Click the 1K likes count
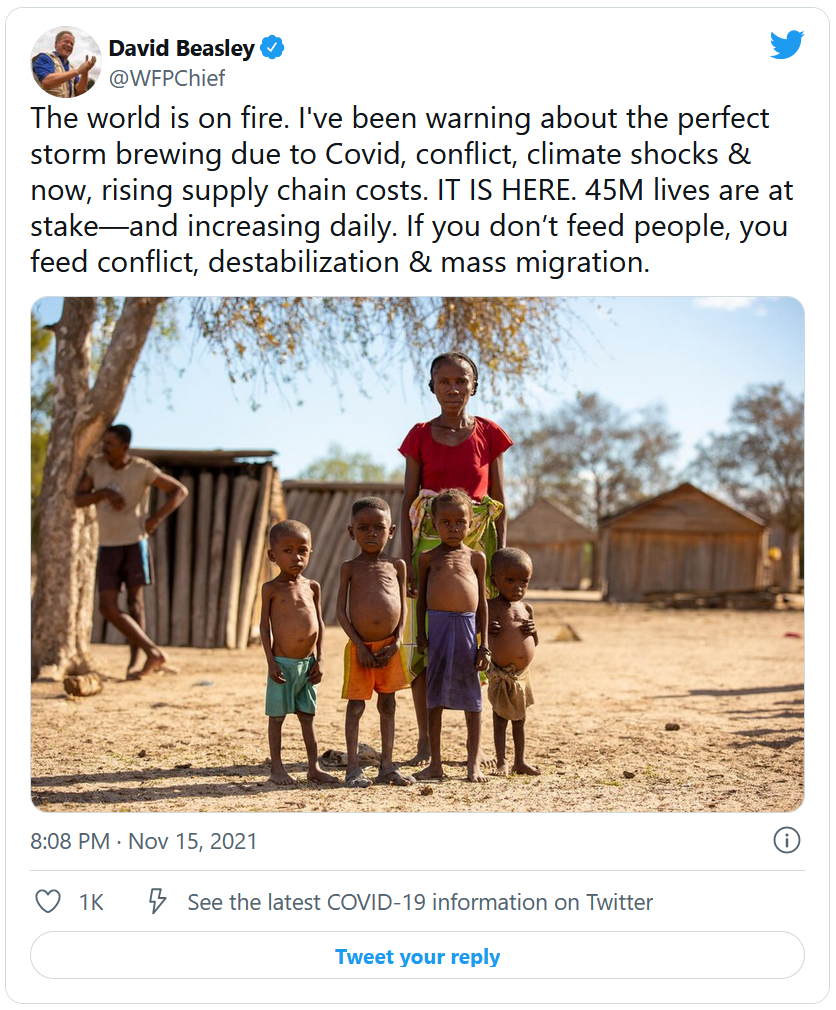 coord(91,902)
